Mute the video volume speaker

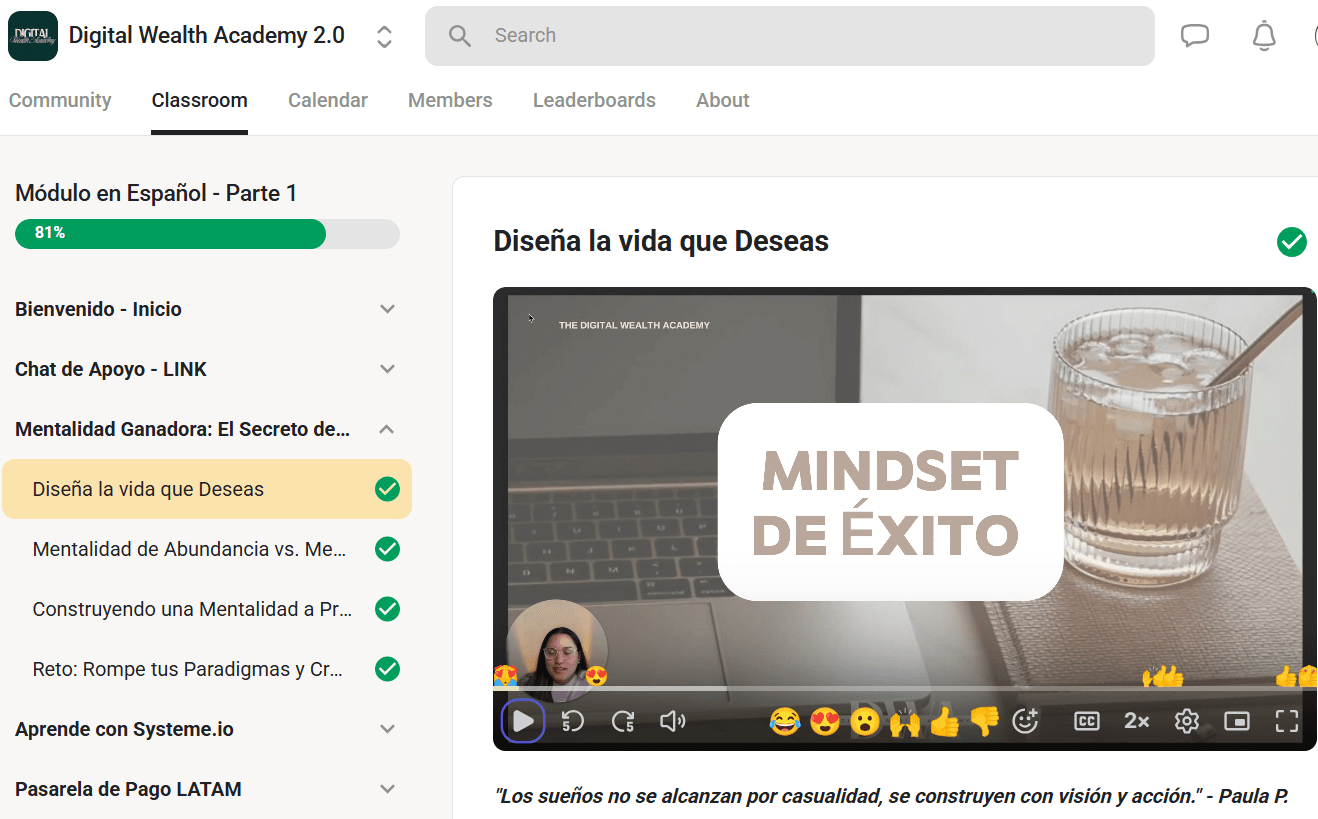pyautogui.click(x=673, y=721)
